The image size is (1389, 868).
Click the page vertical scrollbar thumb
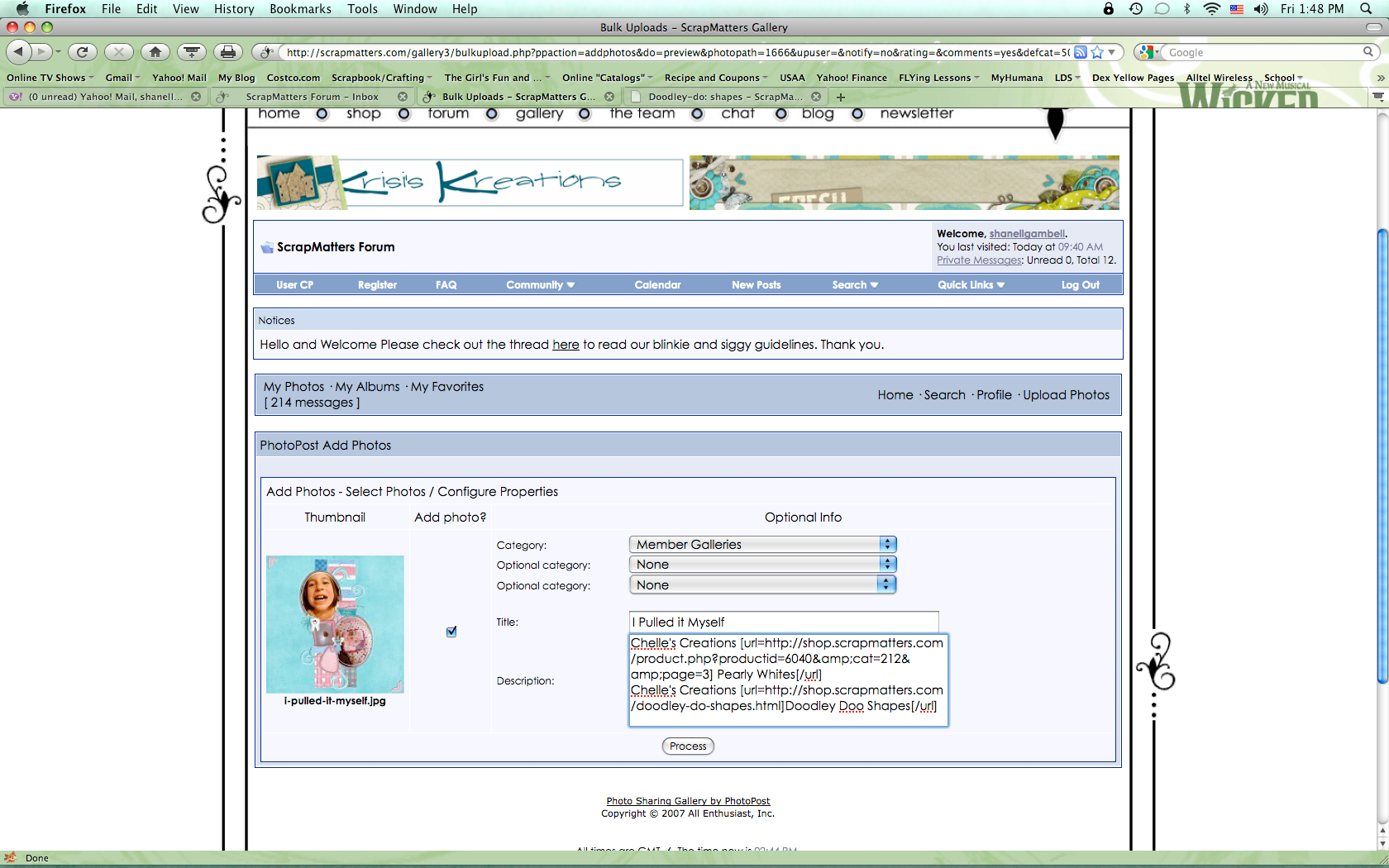click(1382, 455)
